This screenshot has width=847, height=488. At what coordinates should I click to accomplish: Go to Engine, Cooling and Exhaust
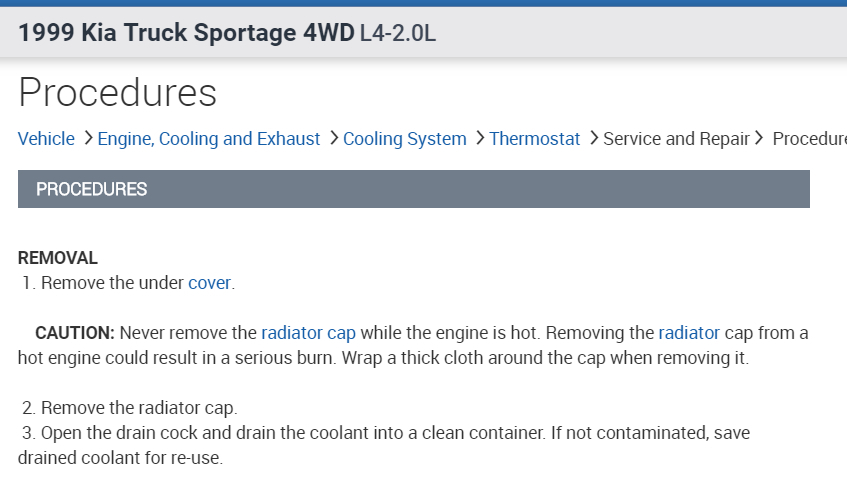(209, 139)
